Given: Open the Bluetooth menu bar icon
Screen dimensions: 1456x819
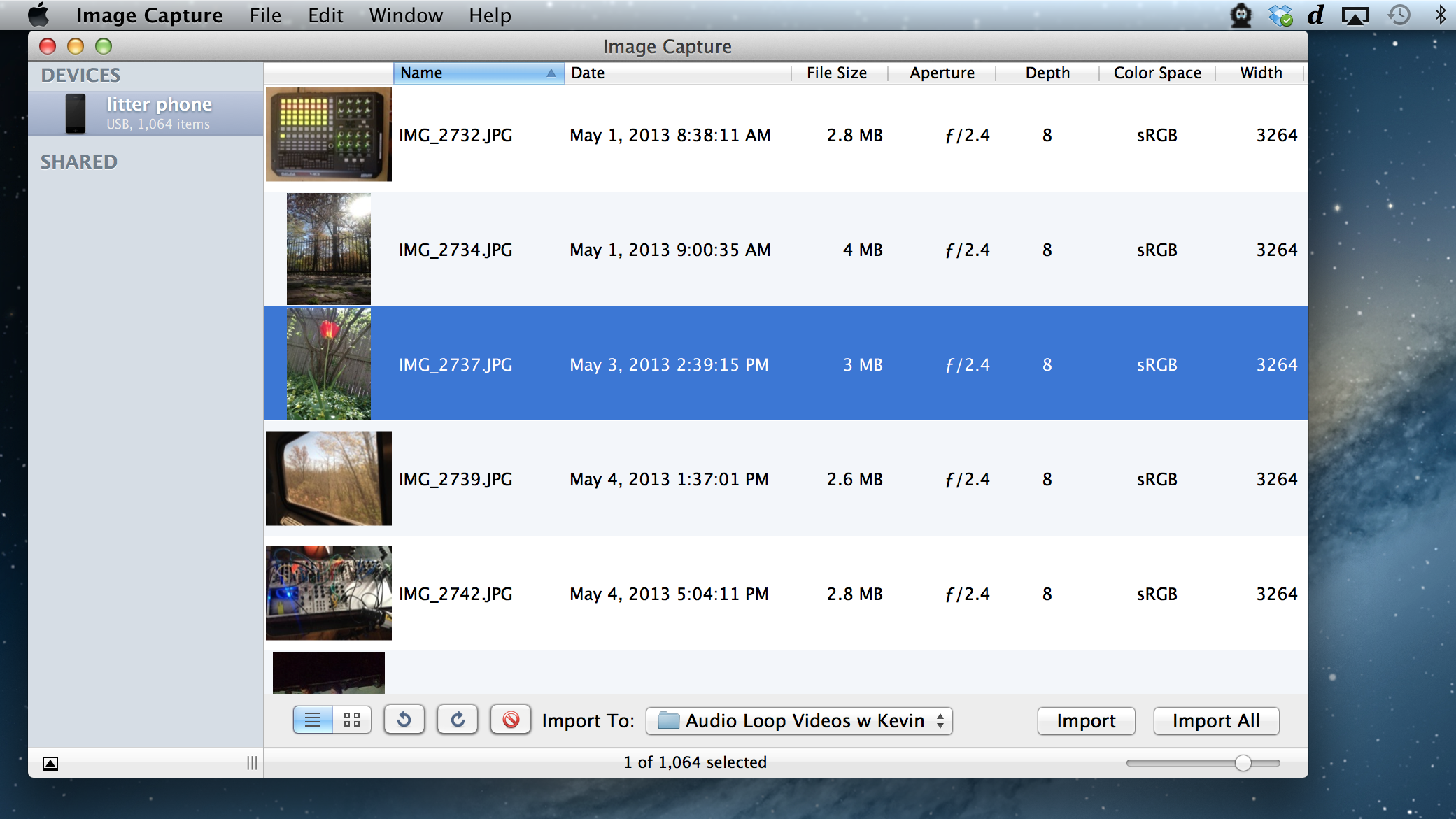Looking at the screenshot, I should point(1440,15).
